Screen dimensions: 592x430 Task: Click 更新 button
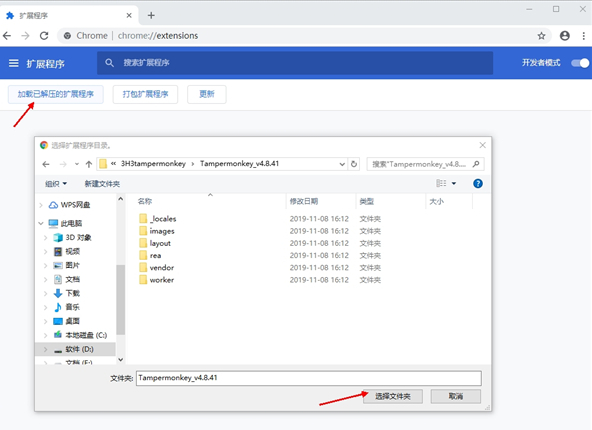click(207, 94)
